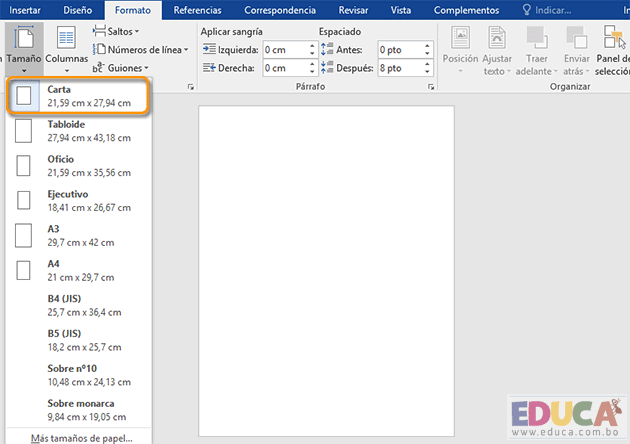Switch to the Complementos tab
Screen dimensions: 630x444
pos(466,10)
